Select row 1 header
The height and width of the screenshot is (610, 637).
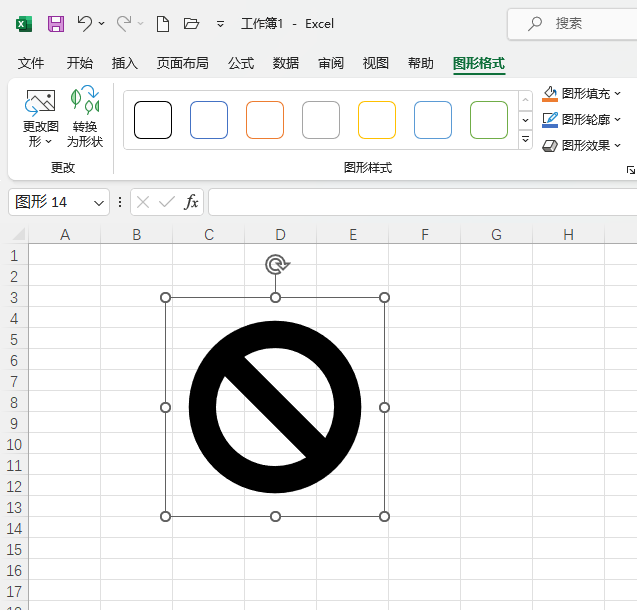[14, 255]
